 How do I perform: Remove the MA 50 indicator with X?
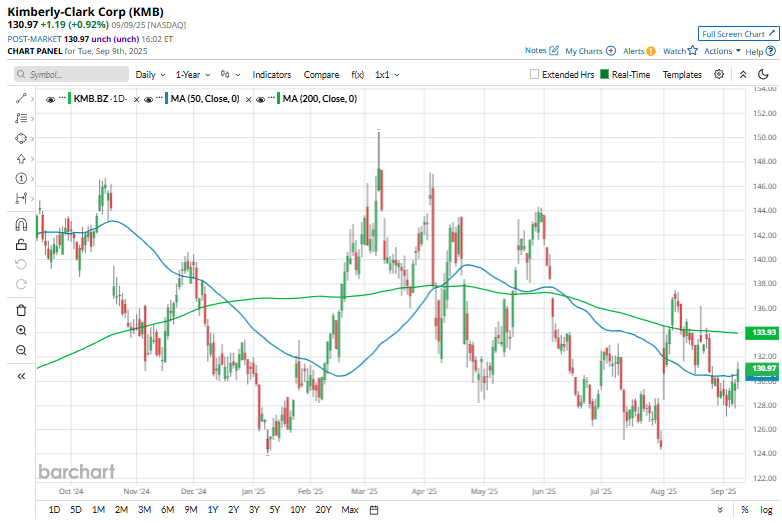point(248,99)
